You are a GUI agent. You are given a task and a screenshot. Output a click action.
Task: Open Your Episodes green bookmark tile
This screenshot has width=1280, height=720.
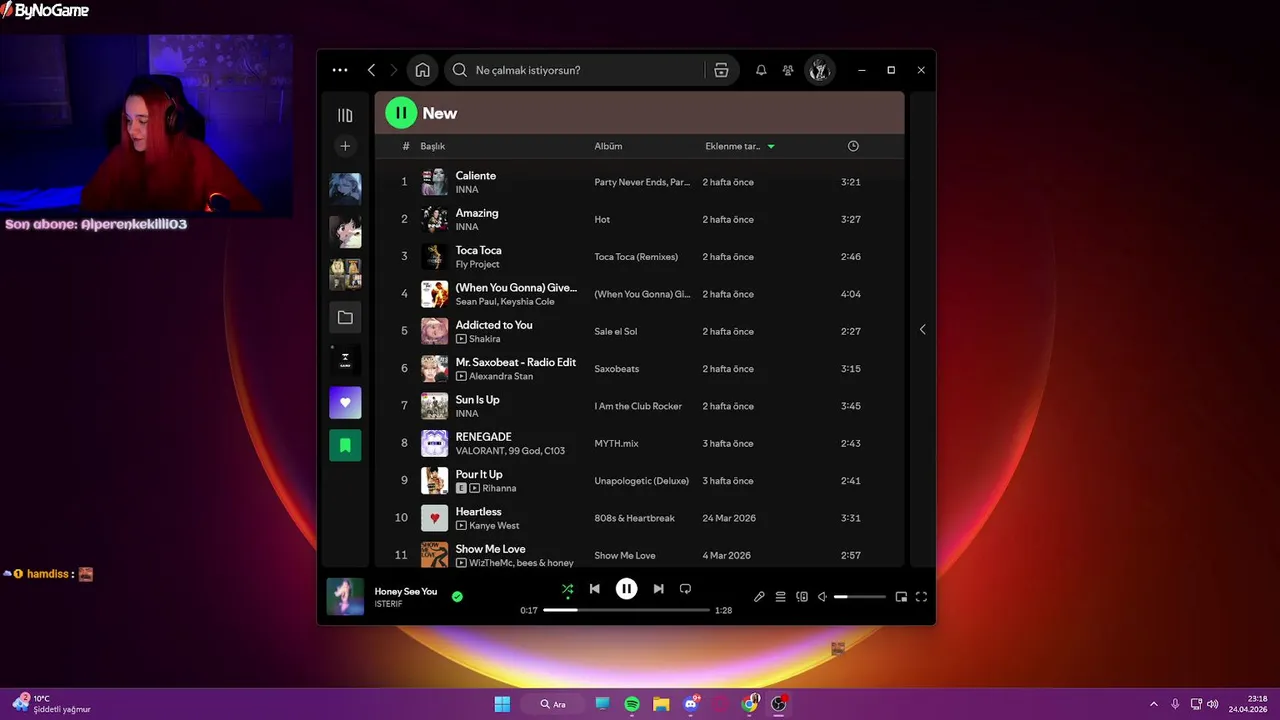[345, 445]
